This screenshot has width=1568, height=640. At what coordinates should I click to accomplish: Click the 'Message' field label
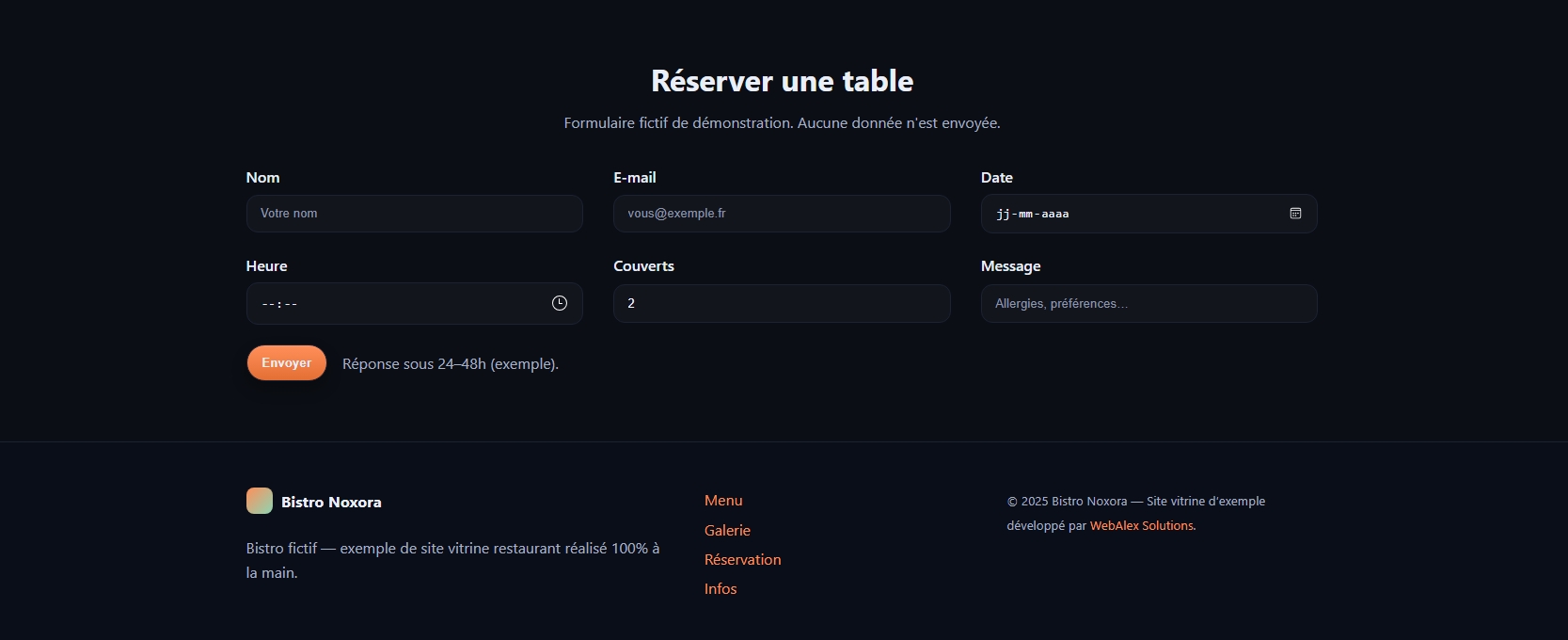click(x=1010, y=266)
